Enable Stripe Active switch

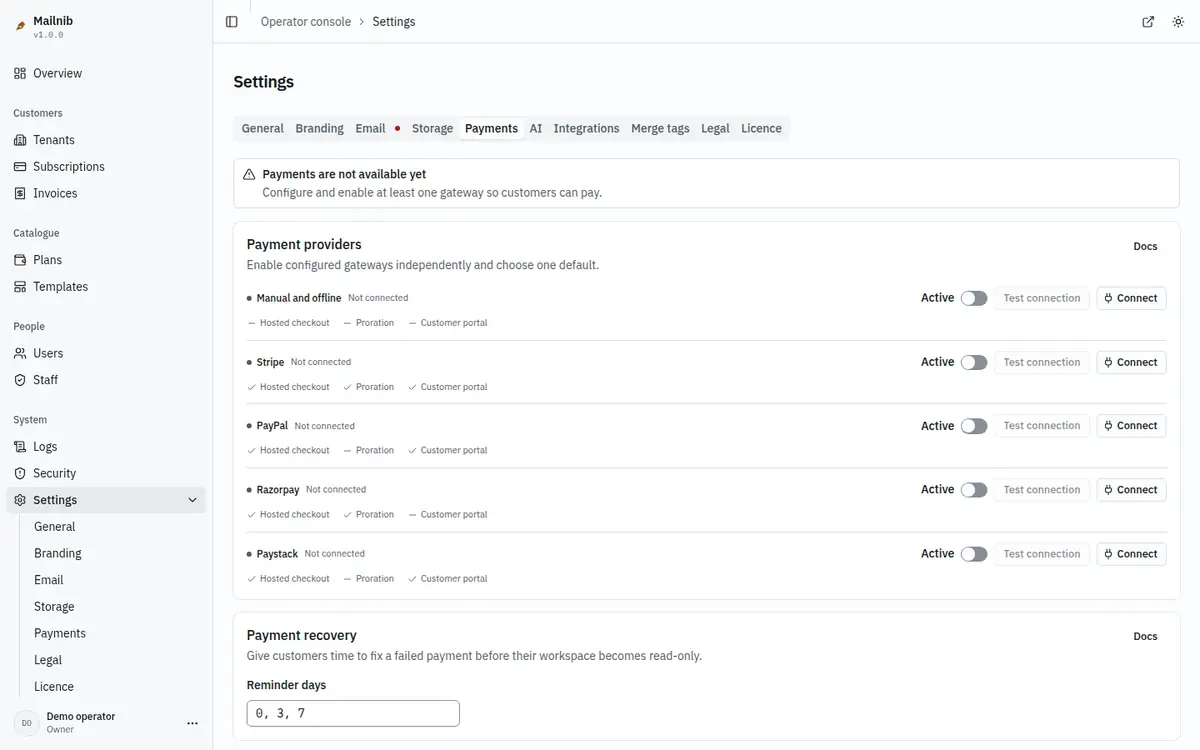974,362
